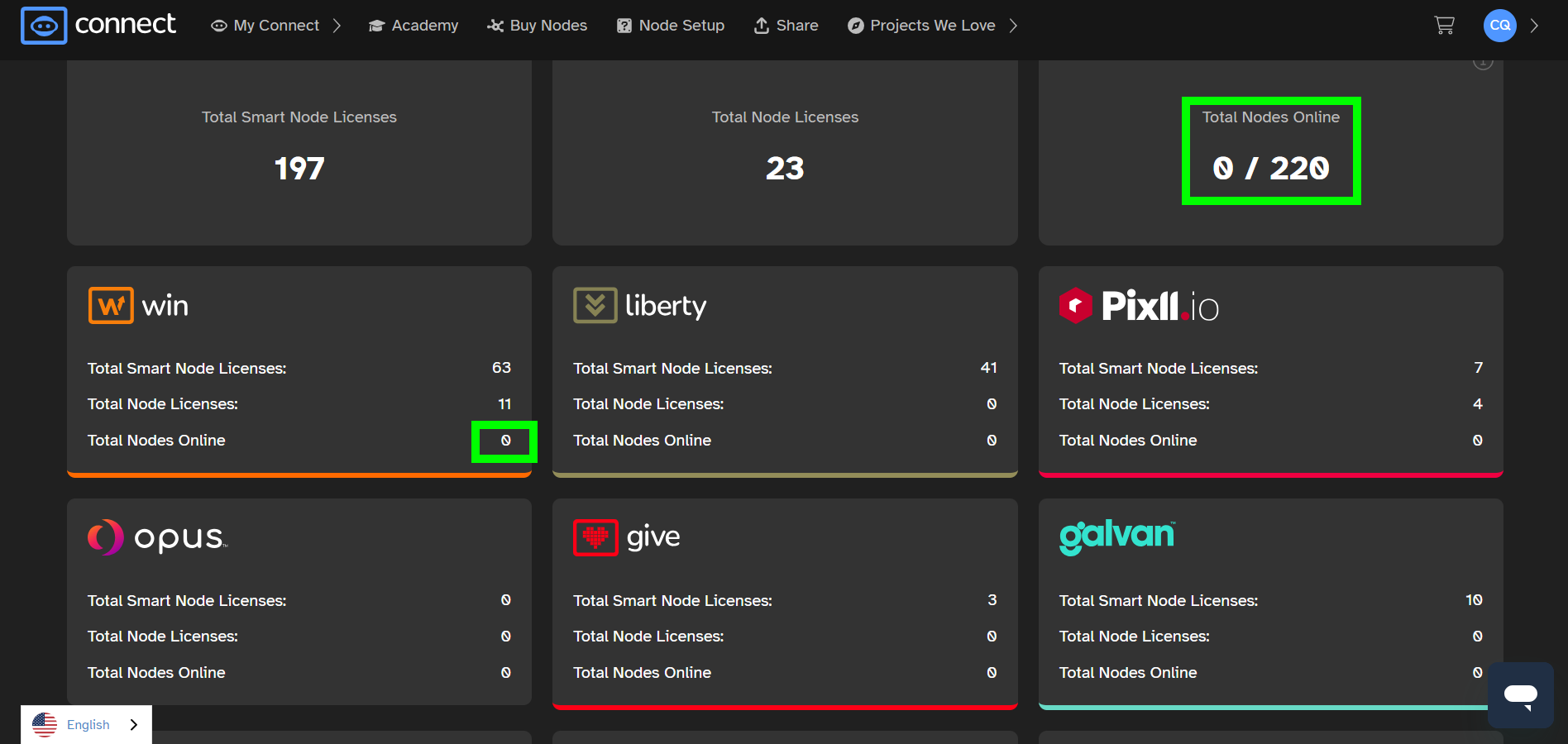
Task: Open Projects We Love menu
Action: click(x=921, y=26)
